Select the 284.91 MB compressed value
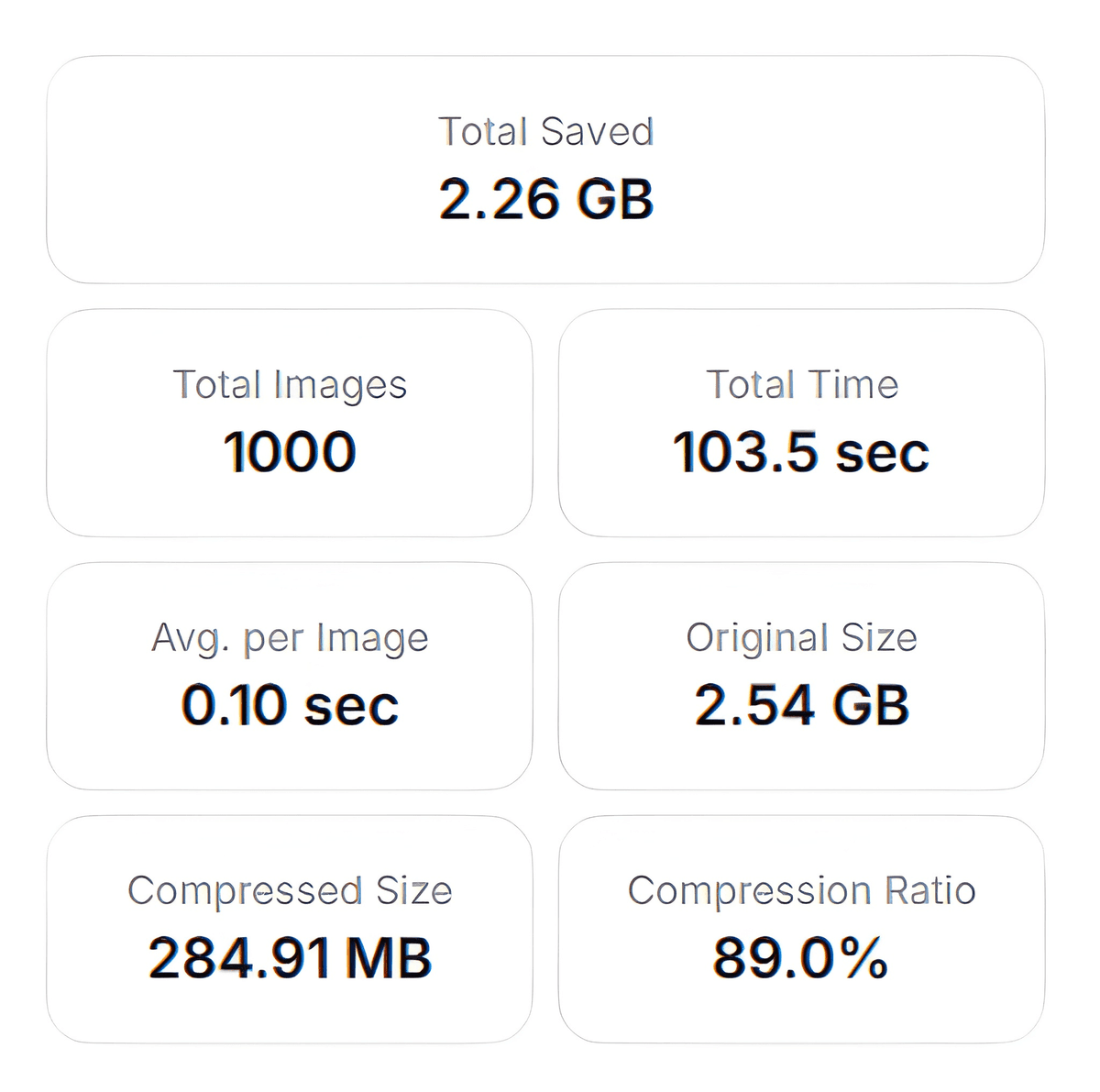Viewport: 1100px width, 1092px height. coord(290,957)
